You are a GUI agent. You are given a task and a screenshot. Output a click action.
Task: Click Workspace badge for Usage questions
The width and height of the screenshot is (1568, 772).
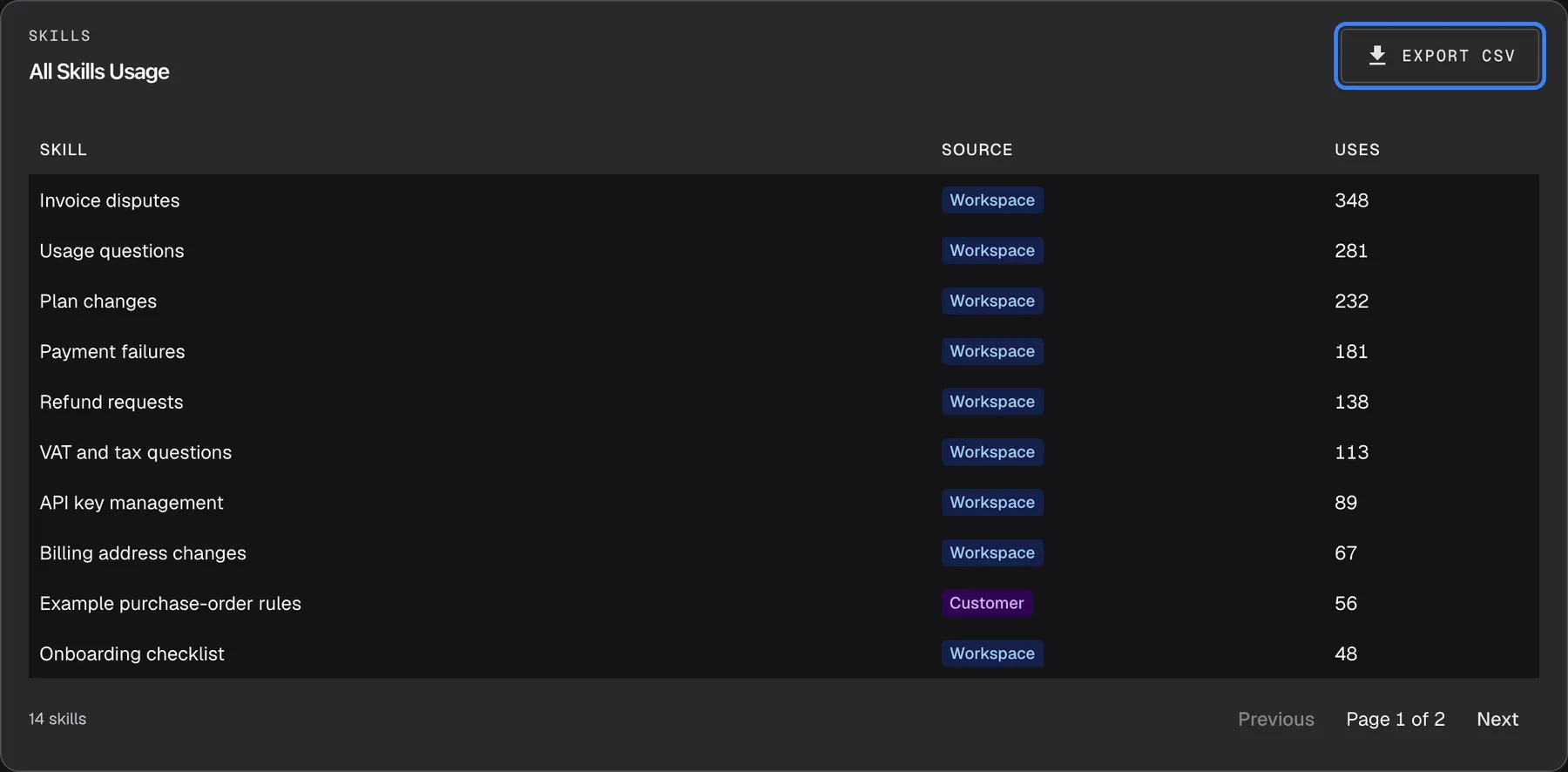tap(992, 251)
